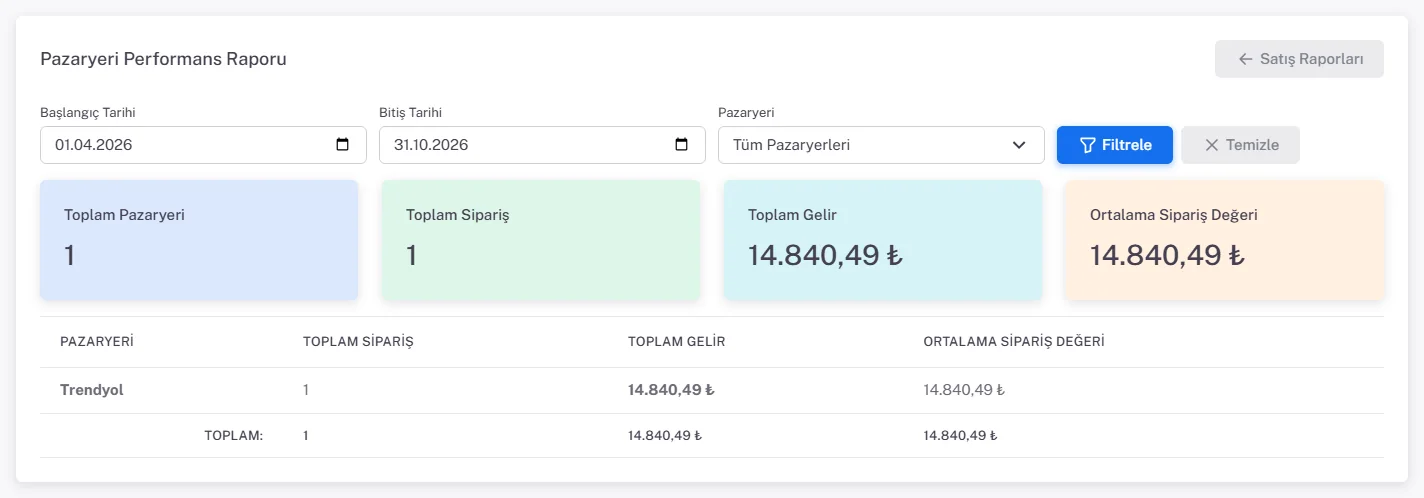Click the footer row total revenue value
Image resolution: width=1424 pixels, height=498 pixels.
coord(665,436)
